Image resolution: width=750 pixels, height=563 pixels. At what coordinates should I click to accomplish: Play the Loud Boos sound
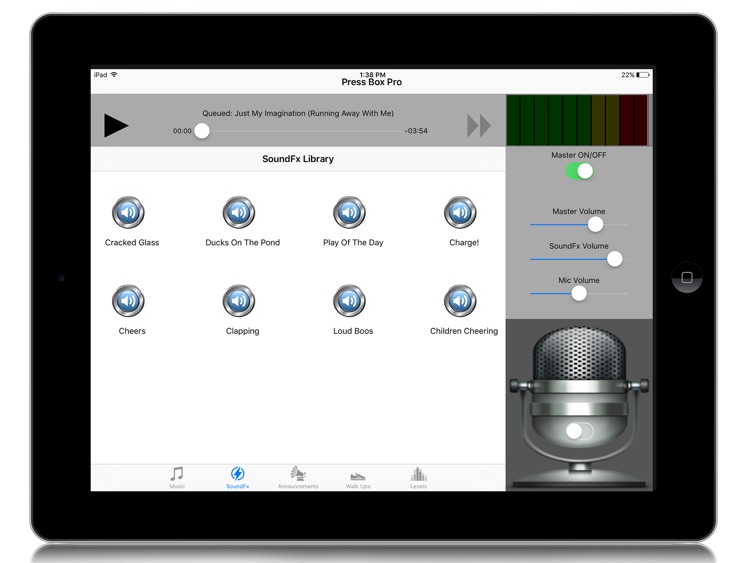(x=349, y=301)
